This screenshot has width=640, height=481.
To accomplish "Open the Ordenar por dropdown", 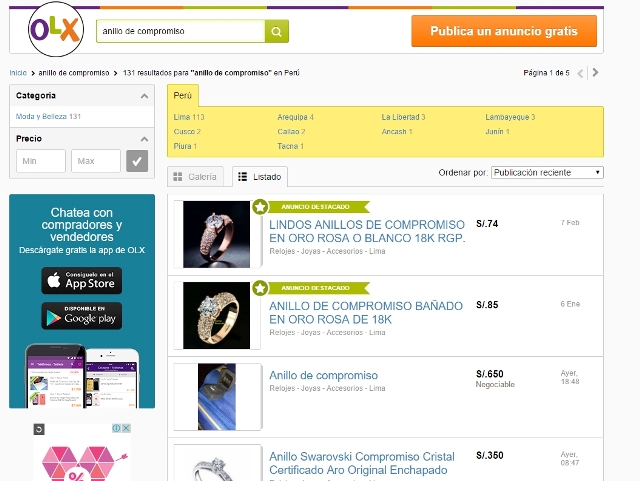I will (x=546, y=172).
